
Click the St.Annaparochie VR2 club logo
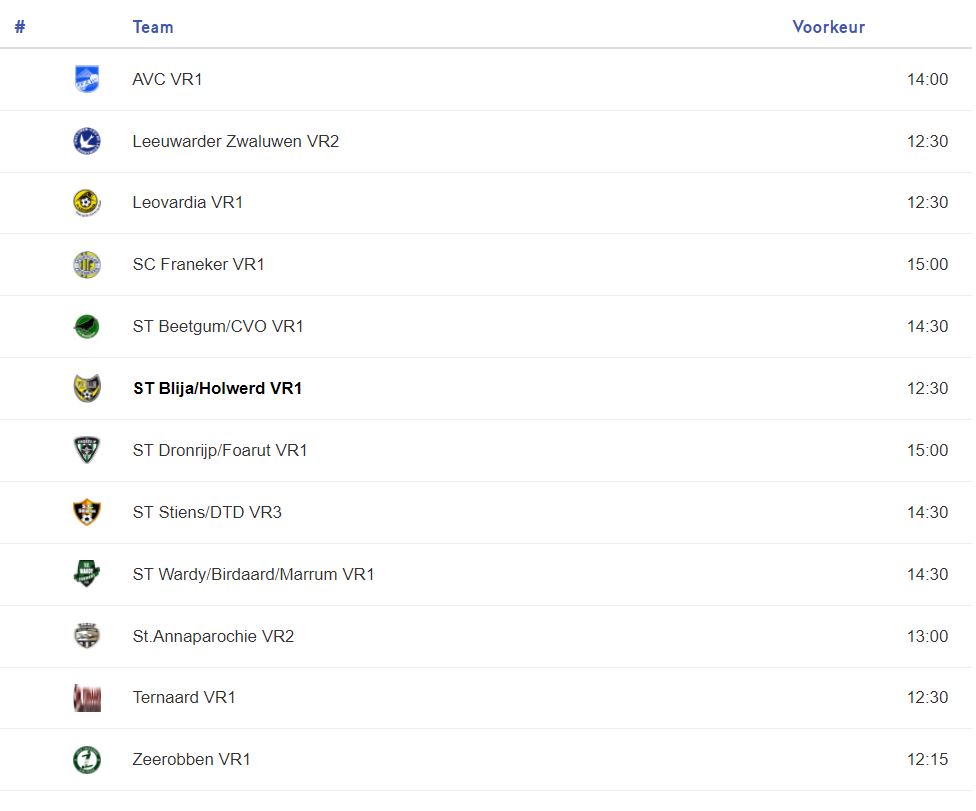87,636
